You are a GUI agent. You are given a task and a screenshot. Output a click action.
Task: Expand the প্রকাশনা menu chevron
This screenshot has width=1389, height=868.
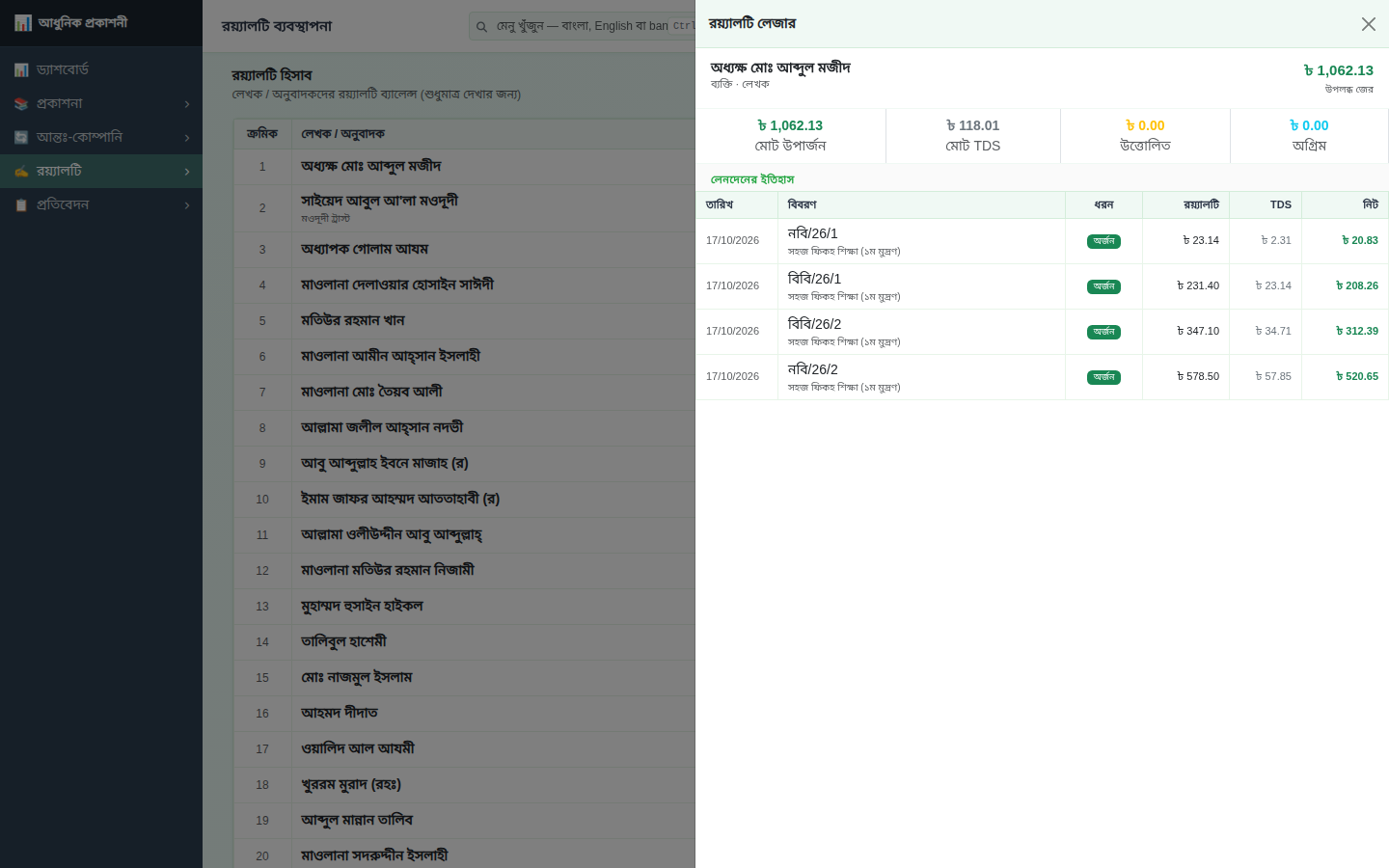tap(187, 104)
